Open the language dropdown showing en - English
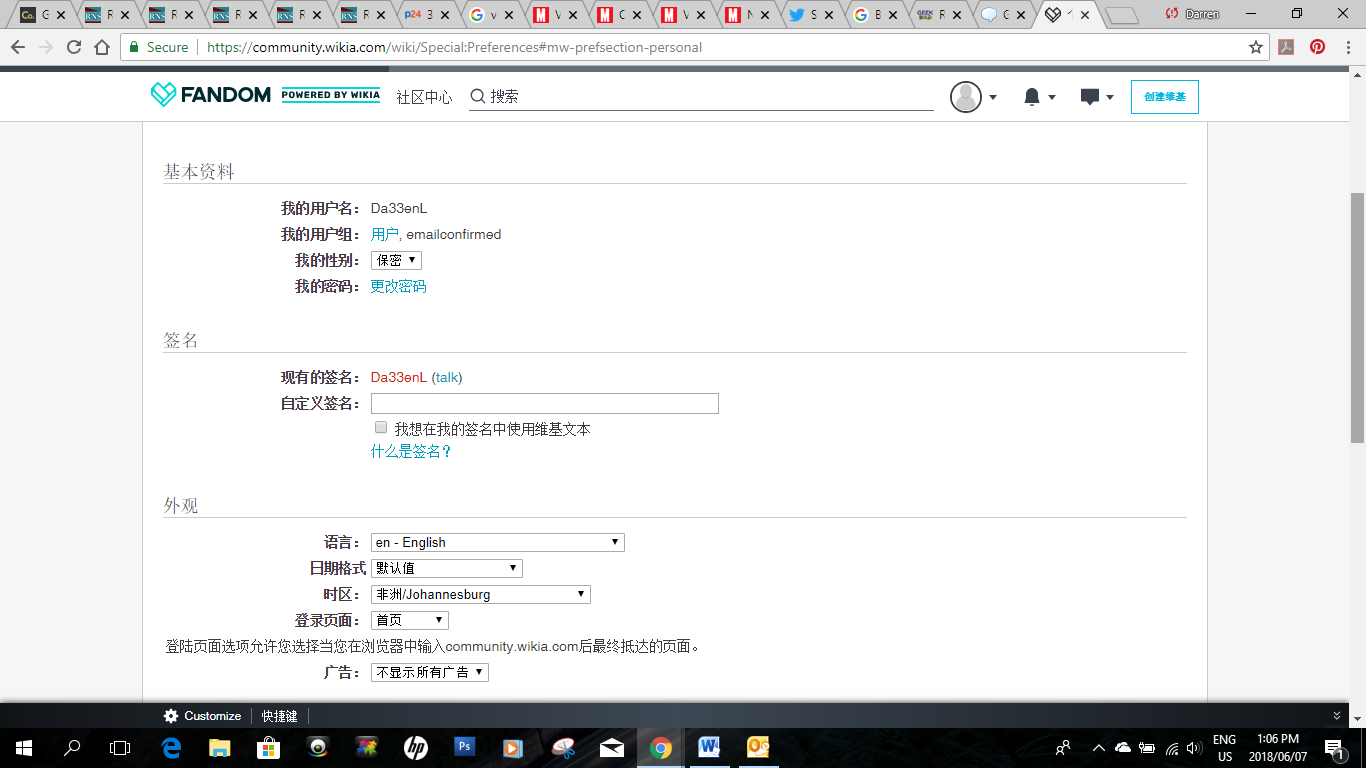The width and height of the screenshot is (1366, 768). tap(497, 542)
